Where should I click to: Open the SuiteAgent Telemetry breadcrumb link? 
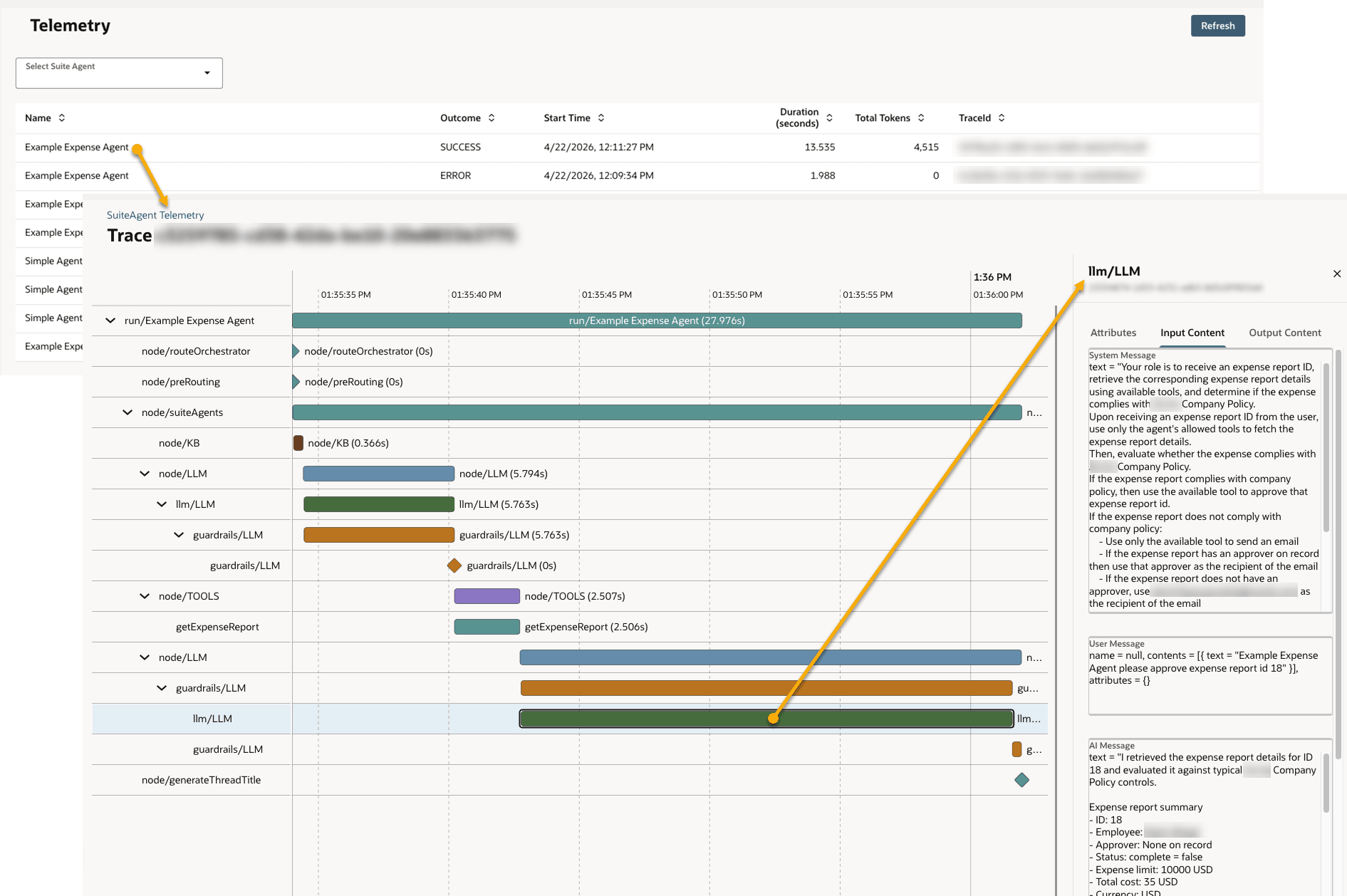pos(155,215)
